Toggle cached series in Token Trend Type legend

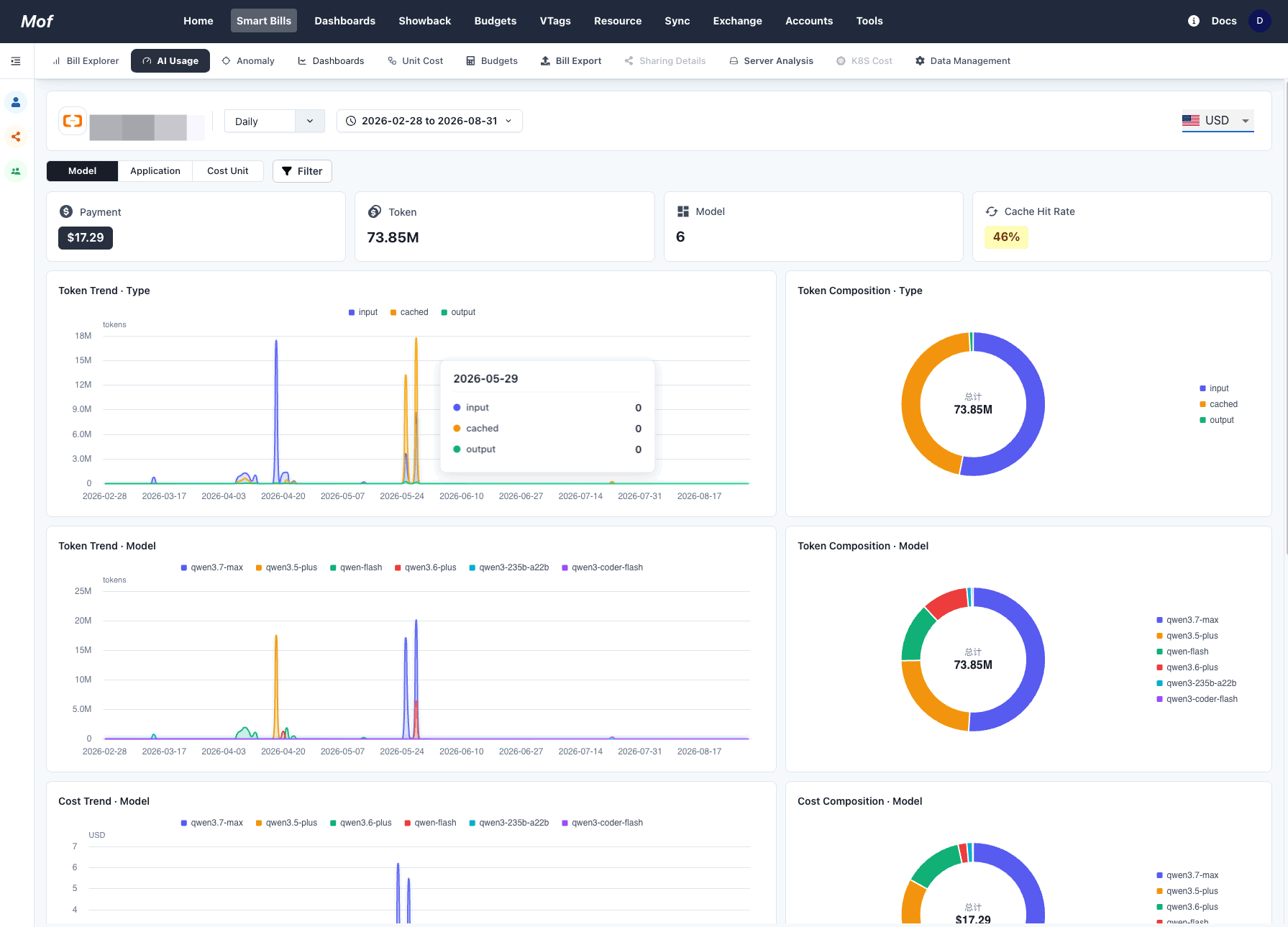[x=409, y=312]
